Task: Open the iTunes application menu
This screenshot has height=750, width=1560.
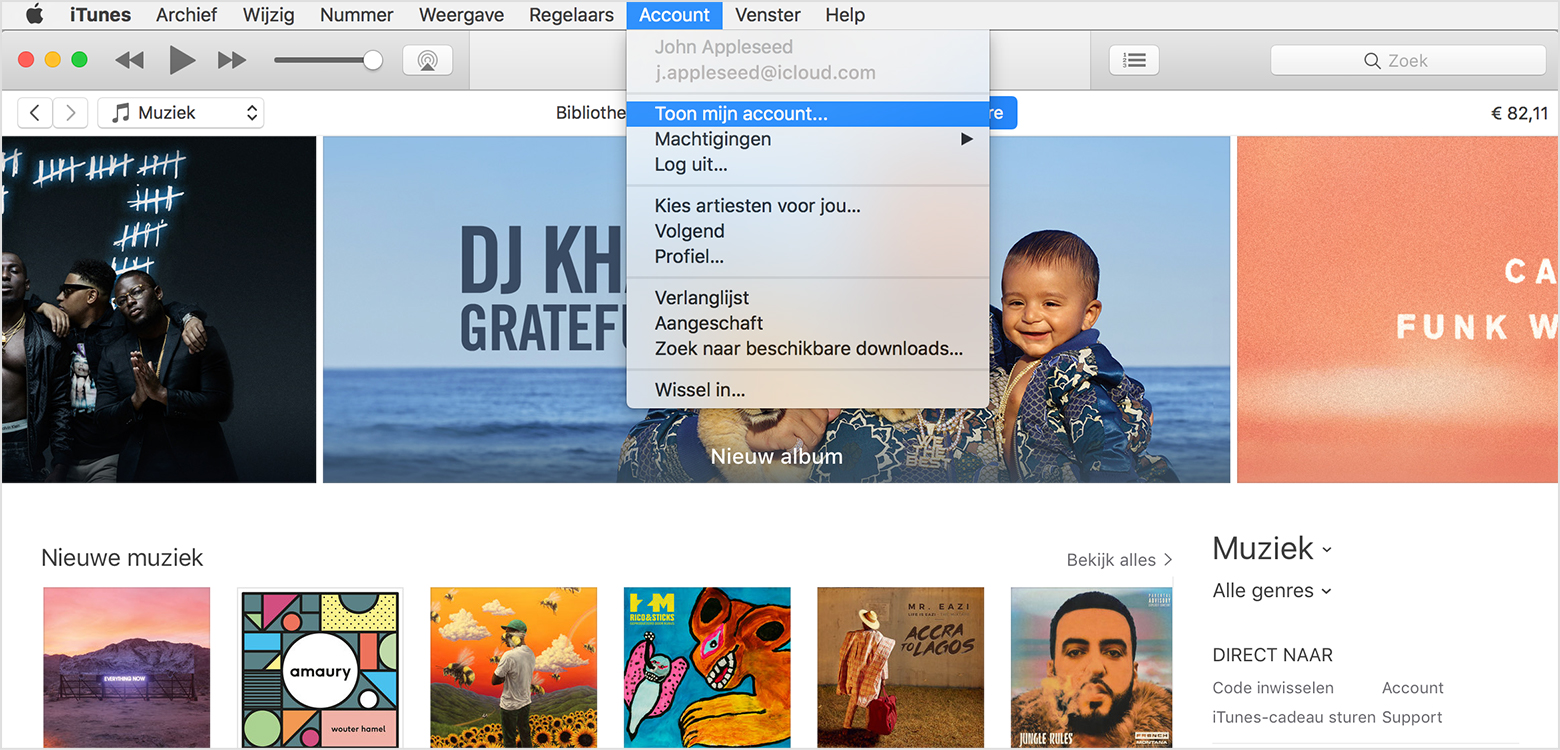Action: pos(100,15)
